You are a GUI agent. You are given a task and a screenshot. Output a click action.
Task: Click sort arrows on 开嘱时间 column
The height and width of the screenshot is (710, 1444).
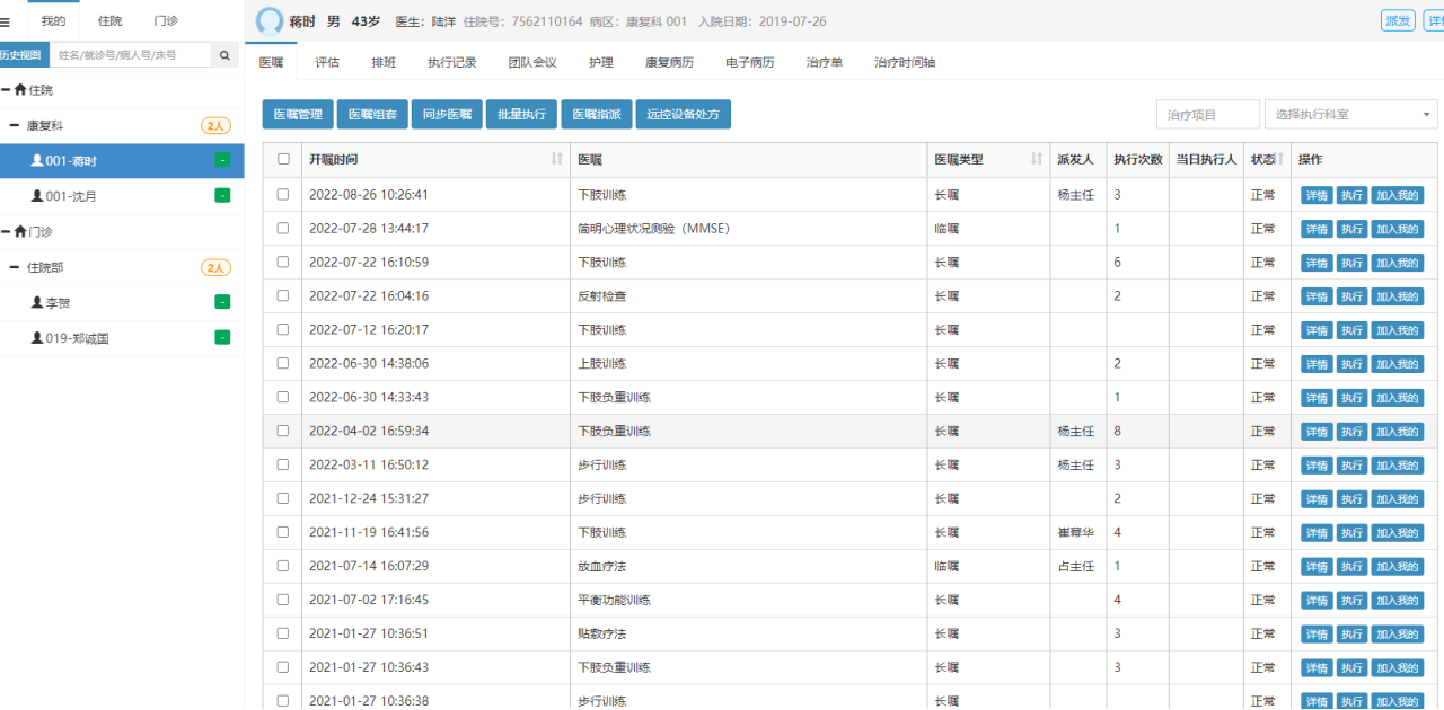pos(557,159)
